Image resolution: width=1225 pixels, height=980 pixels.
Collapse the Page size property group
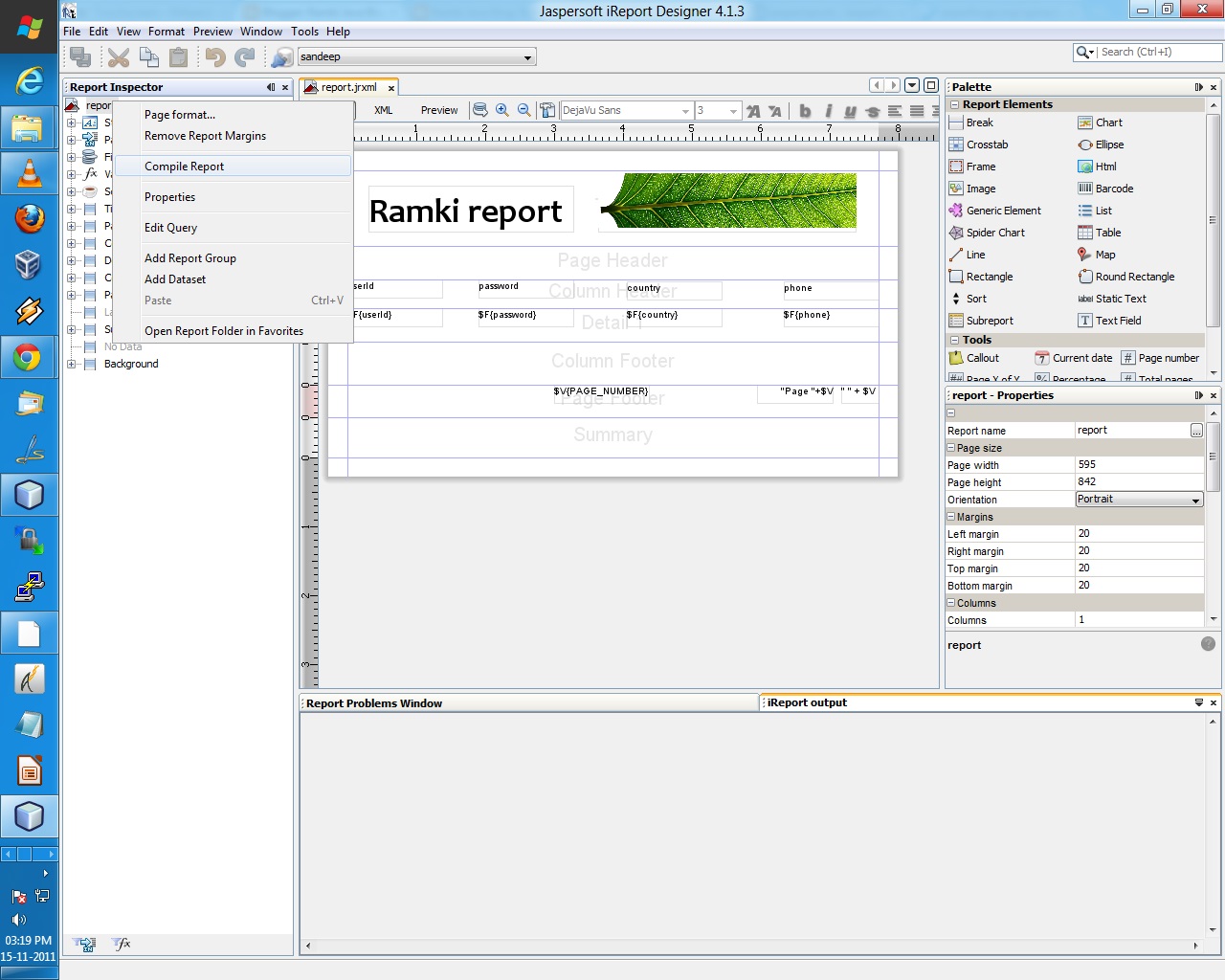(951, 448)
